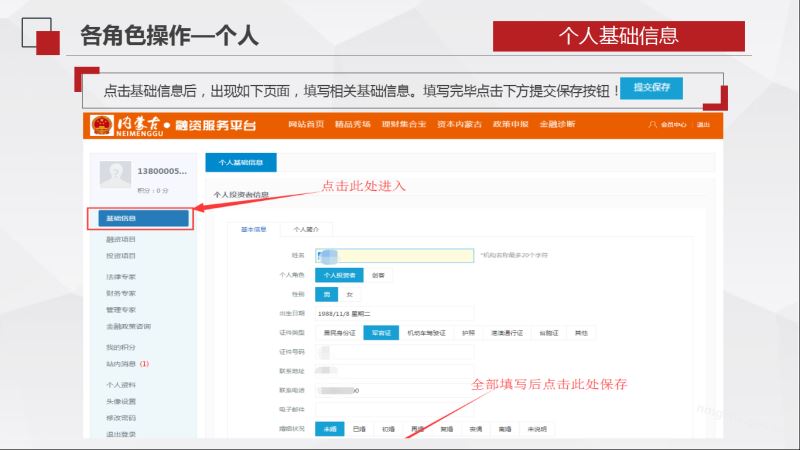800x450 pixels.
Task: Select 已婚 marital status option
Action: pyautogui.click(x=358, y=428)
